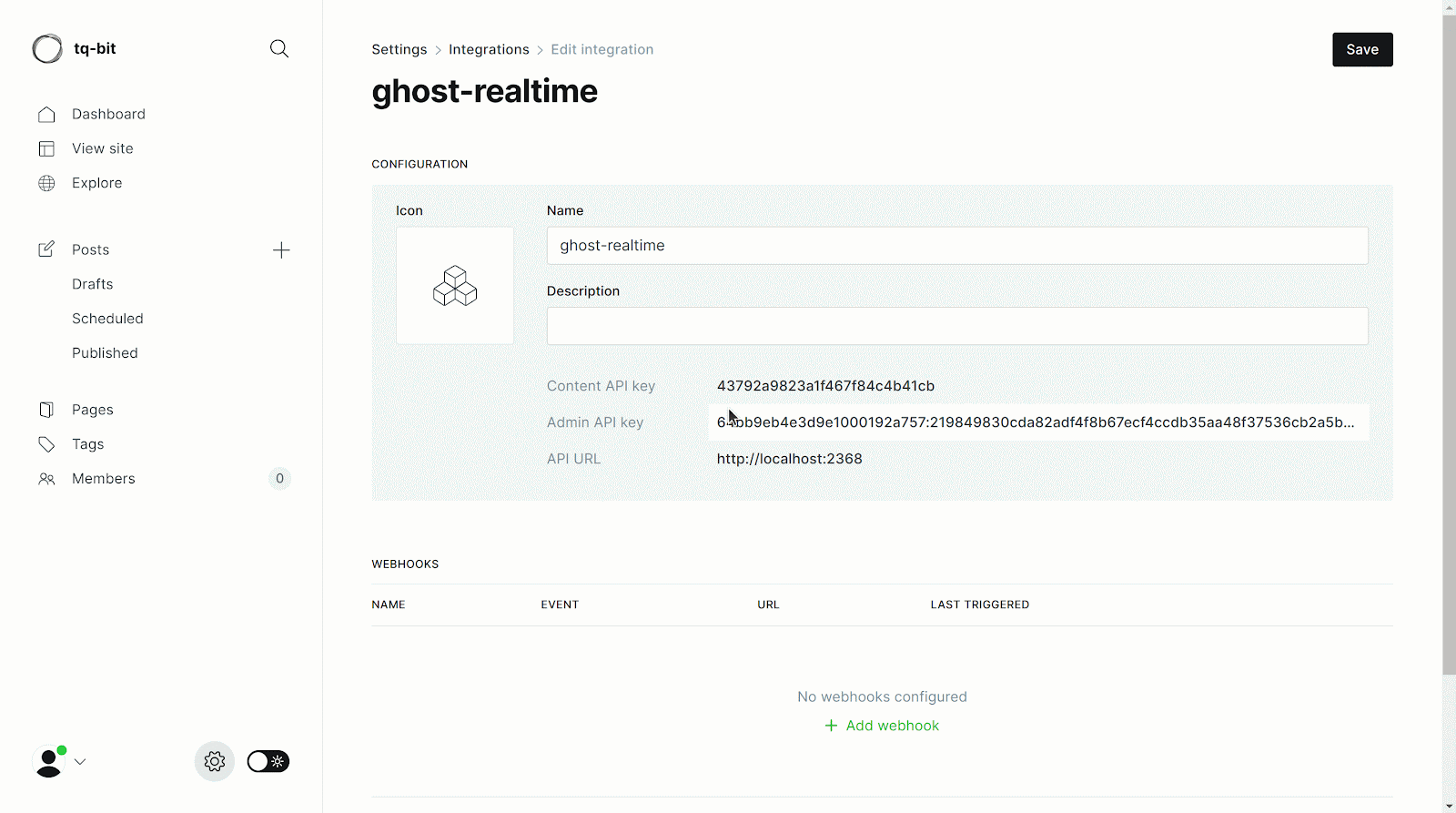The height and width of the screenshot is (813, 1456).
Task: Go to Drafts in sidebar
Action: point(93,284)
